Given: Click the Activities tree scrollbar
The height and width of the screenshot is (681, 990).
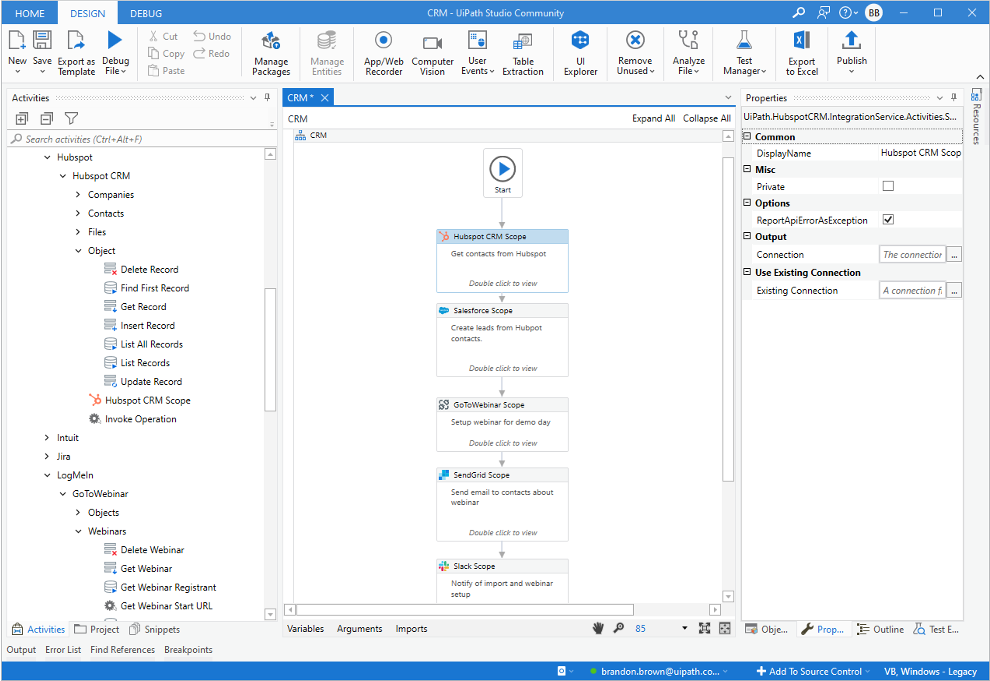Looking at the screenshot, I should point(270,349).
